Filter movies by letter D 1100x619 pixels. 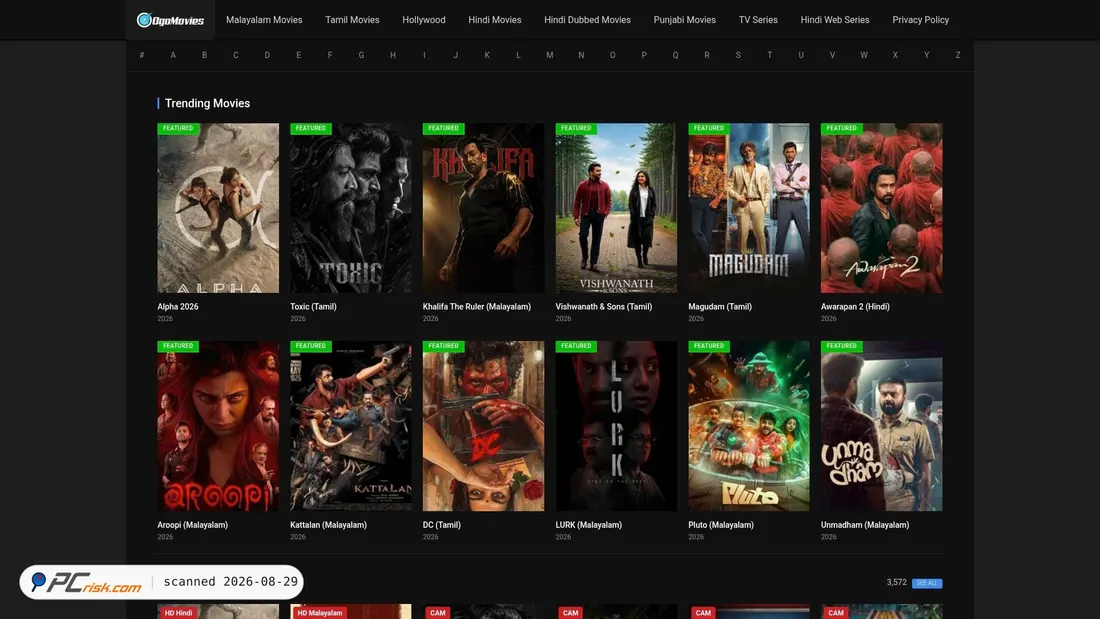[267, 55]
